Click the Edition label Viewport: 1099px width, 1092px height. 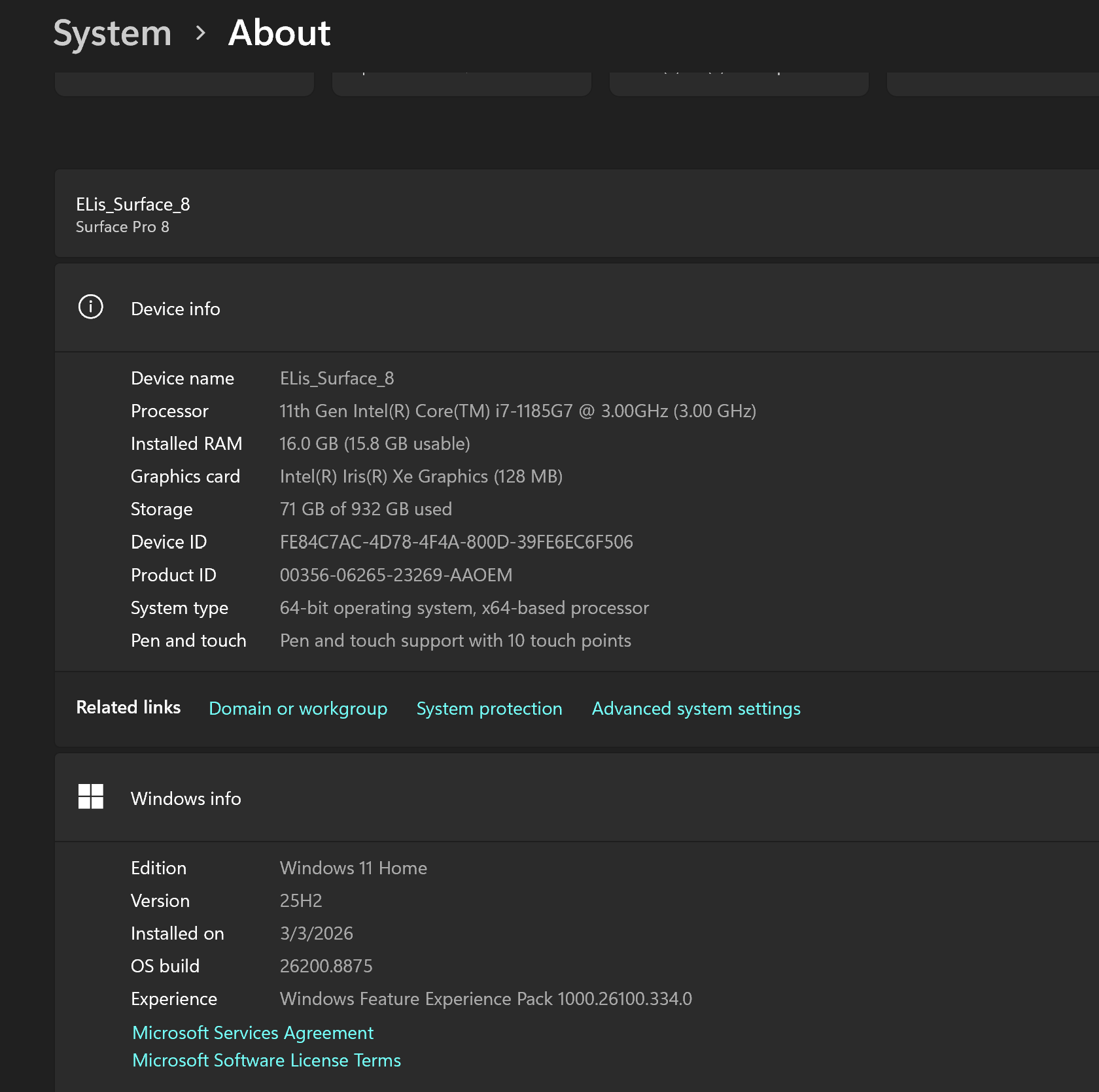[x=158, y=868]
